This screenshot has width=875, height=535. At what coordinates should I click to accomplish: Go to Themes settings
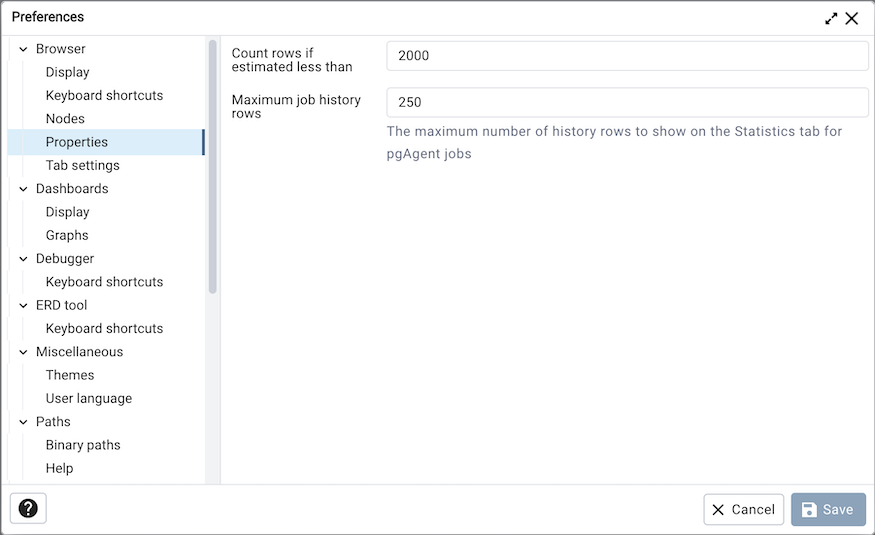pos(70,375)
